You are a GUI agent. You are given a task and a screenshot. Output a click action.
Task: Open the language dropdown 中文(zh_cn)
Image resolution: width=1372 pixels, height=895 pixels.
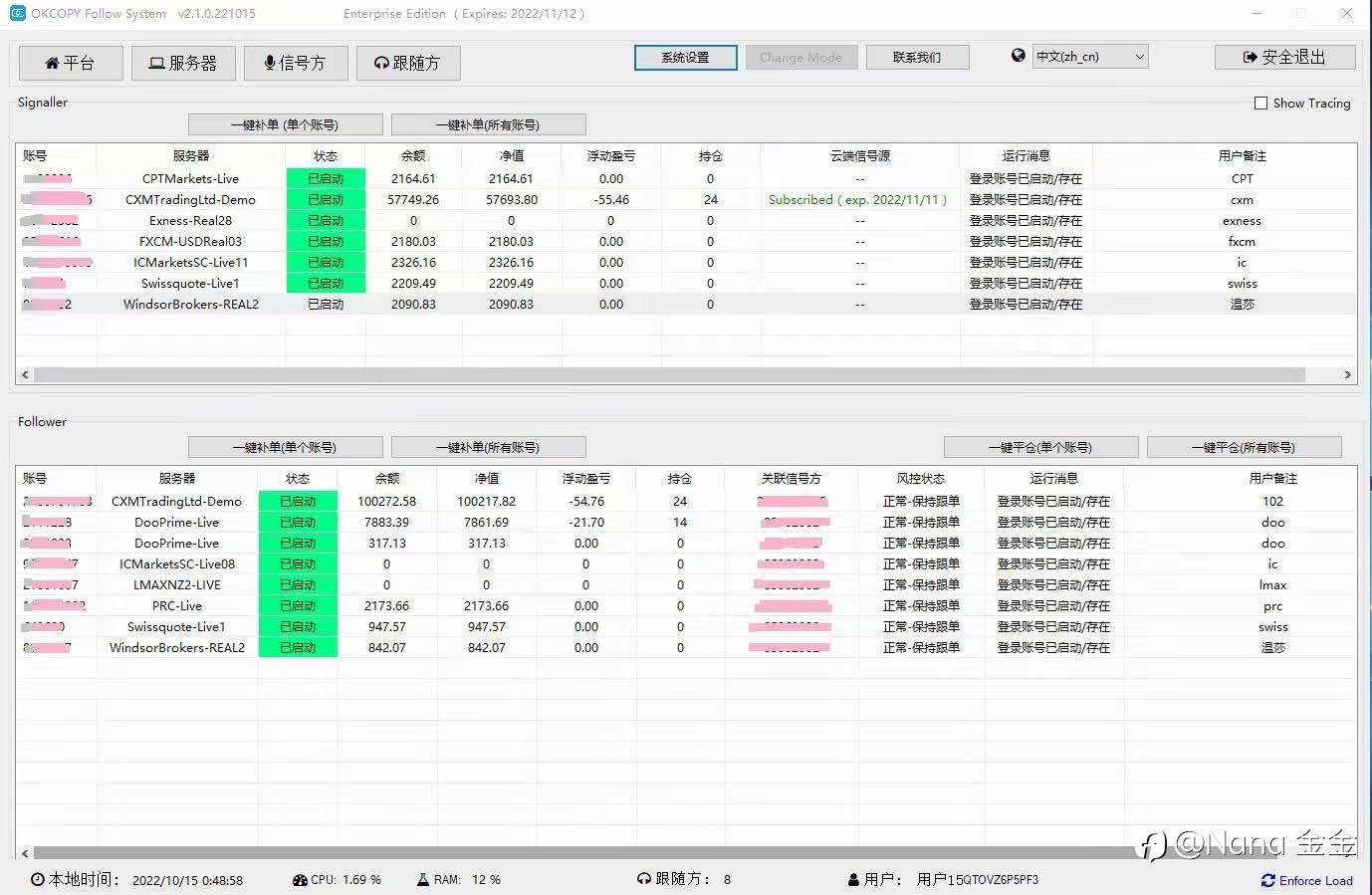pyautogui.click(x=1090, y=57)
